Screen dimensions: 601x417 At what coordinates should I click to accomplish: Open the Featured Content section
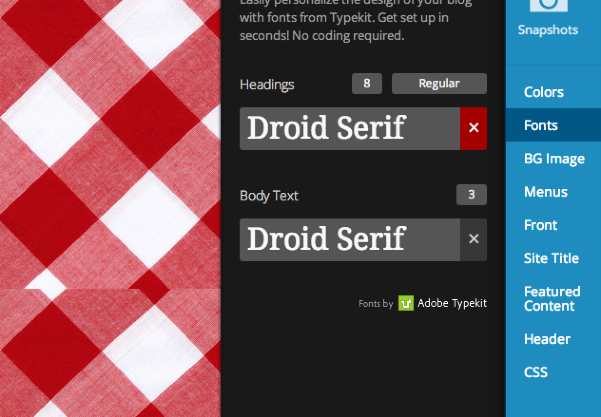(552, 299)
